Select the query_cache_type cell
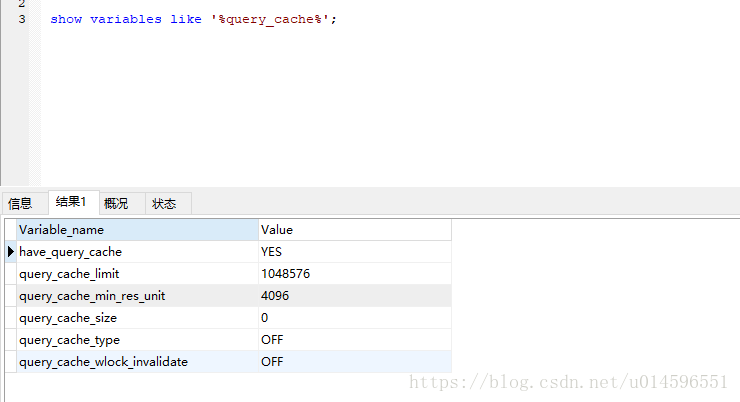740x402 pixels. click(137, 340)
